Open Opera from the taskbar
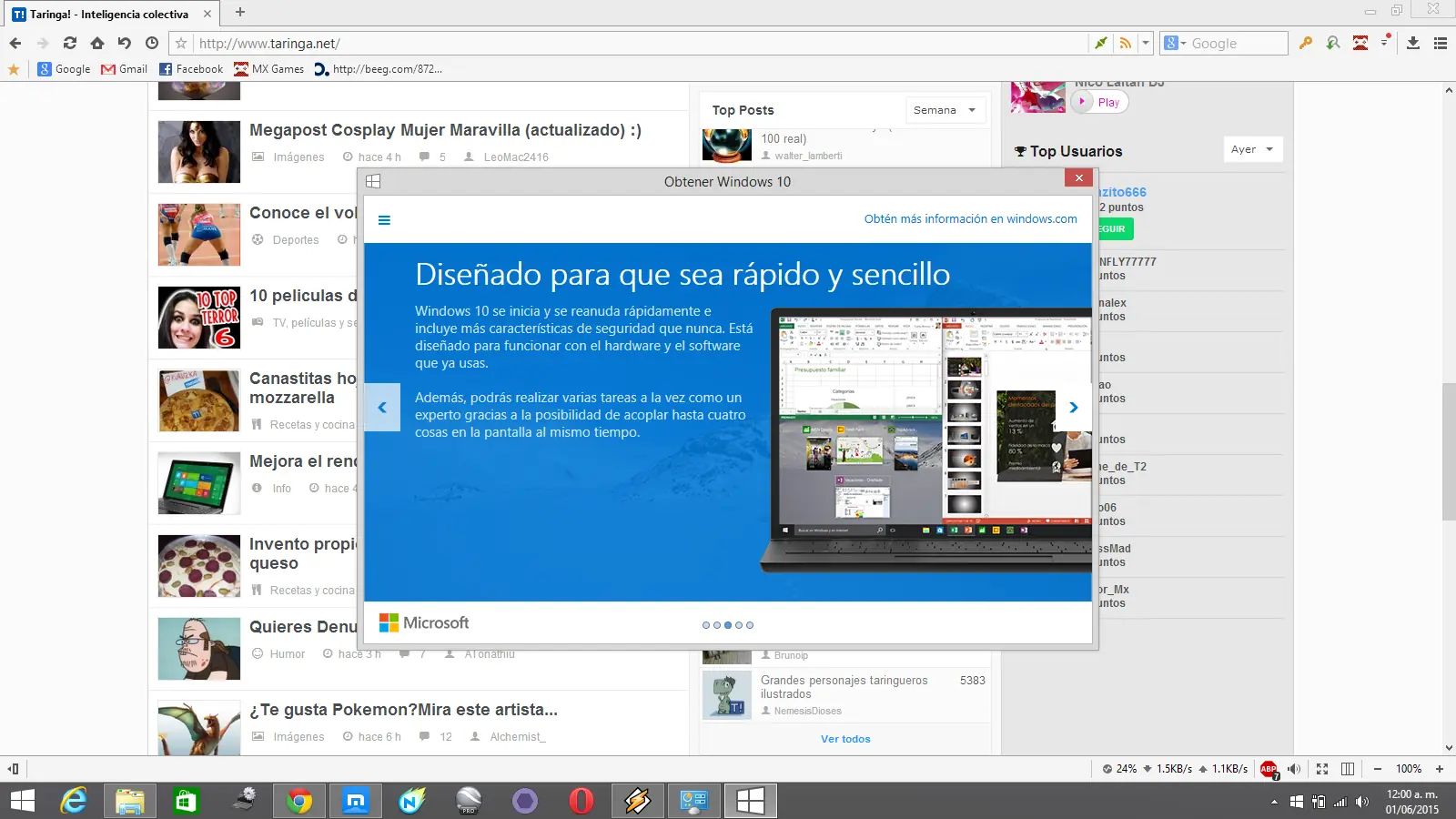 click(x=581, y=801)
